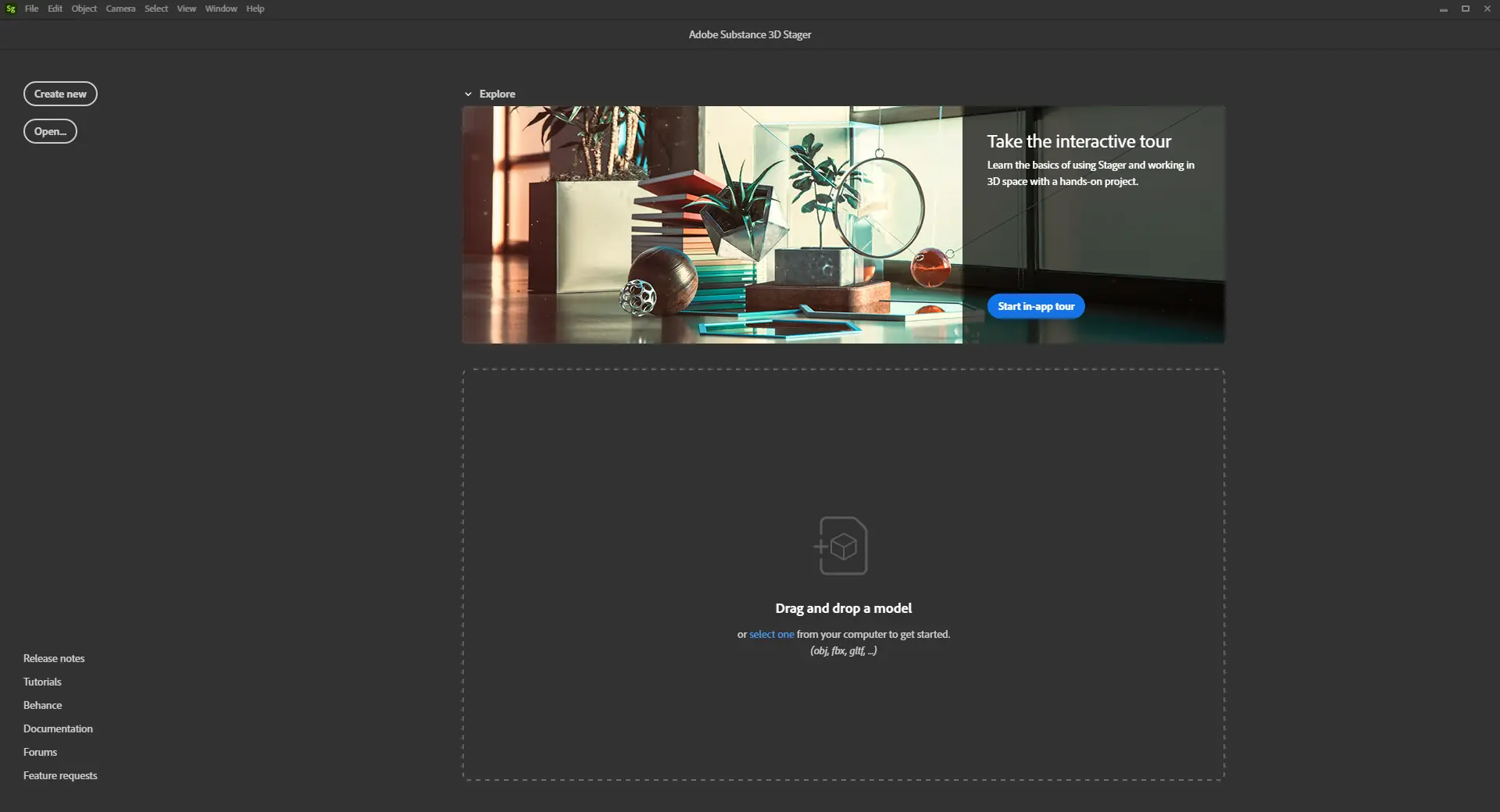Collapse the Explore section
Screen dimensions: 1500x812
468,93
